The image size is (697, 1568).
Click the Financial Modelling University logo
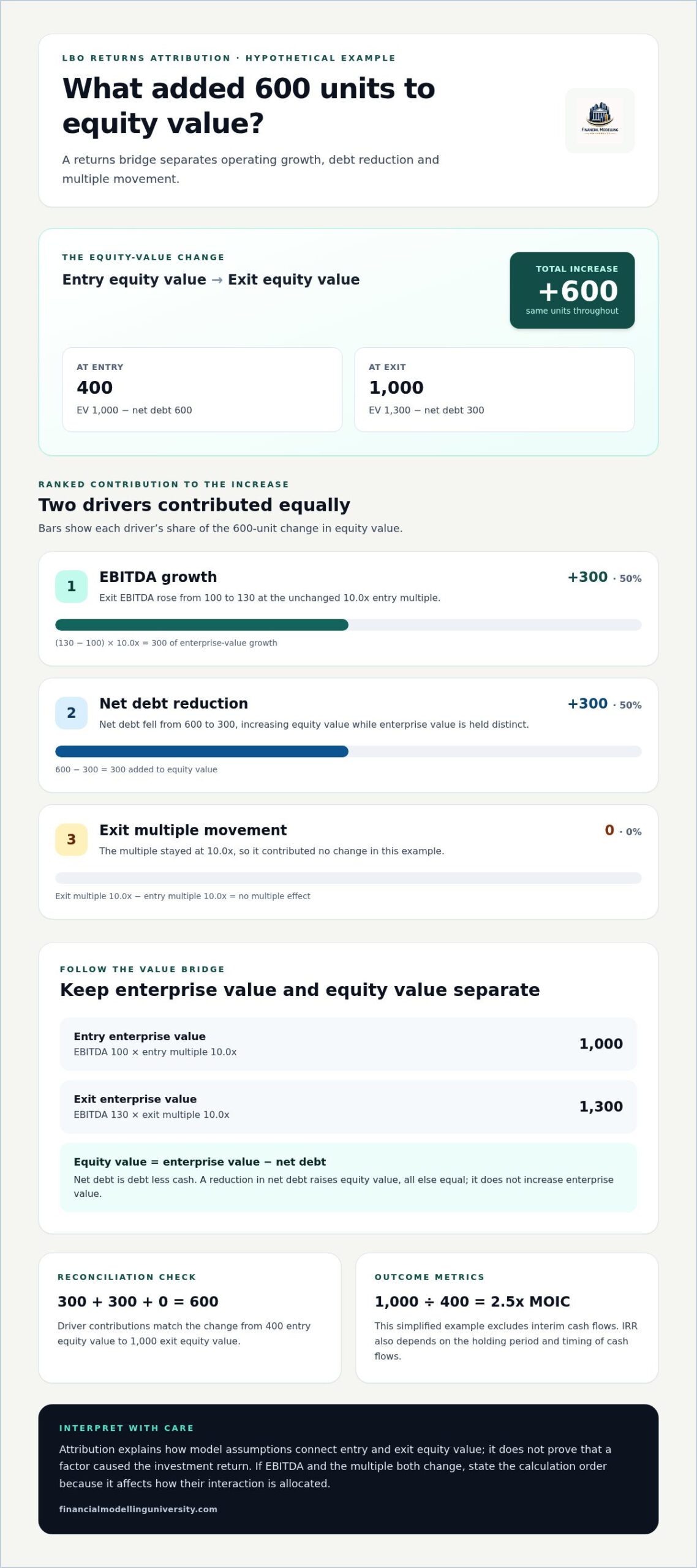(600, 120)
